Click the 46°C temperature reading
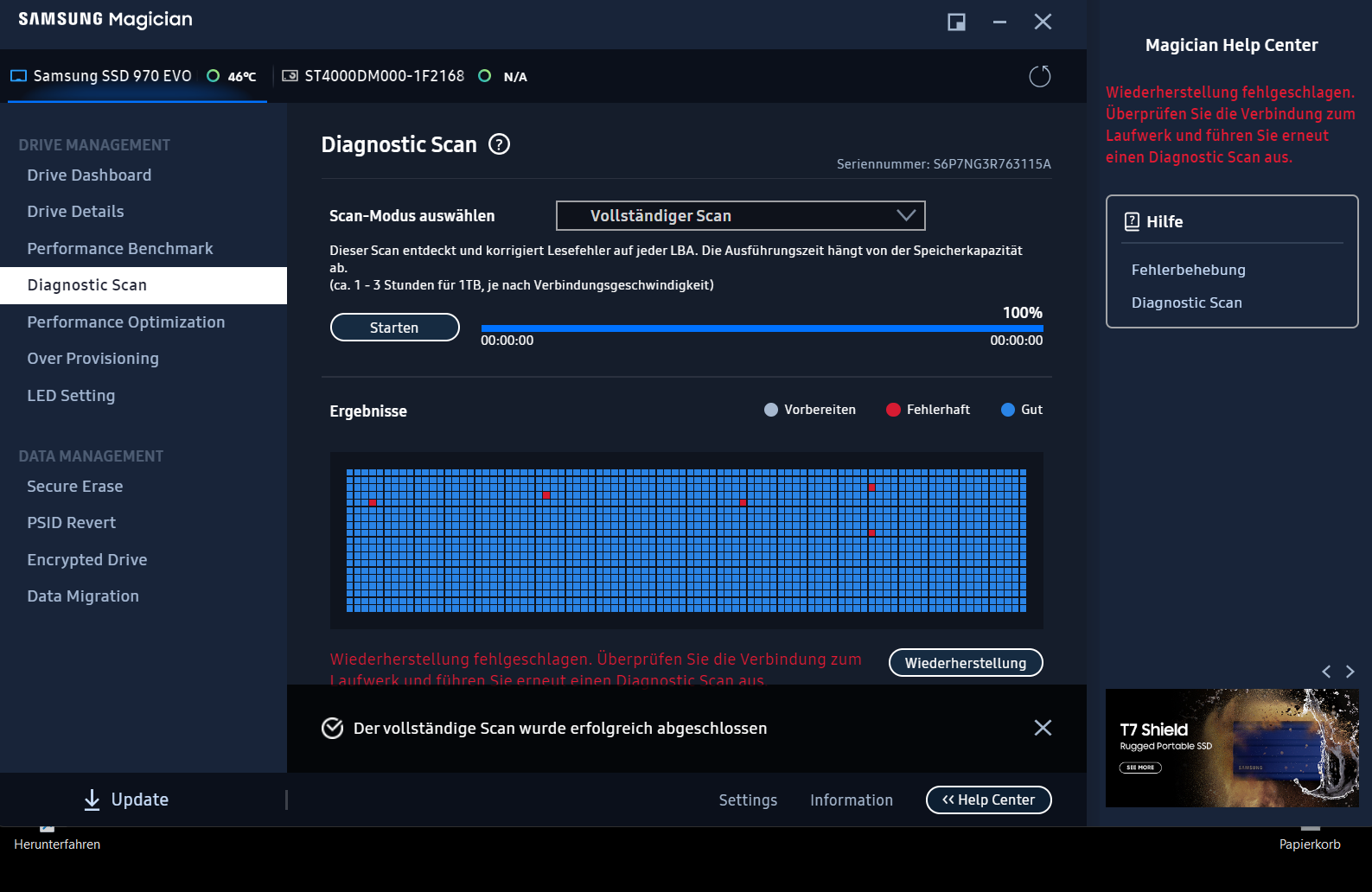The width and height of the screenshot is (1372, 892). [242, 77]
